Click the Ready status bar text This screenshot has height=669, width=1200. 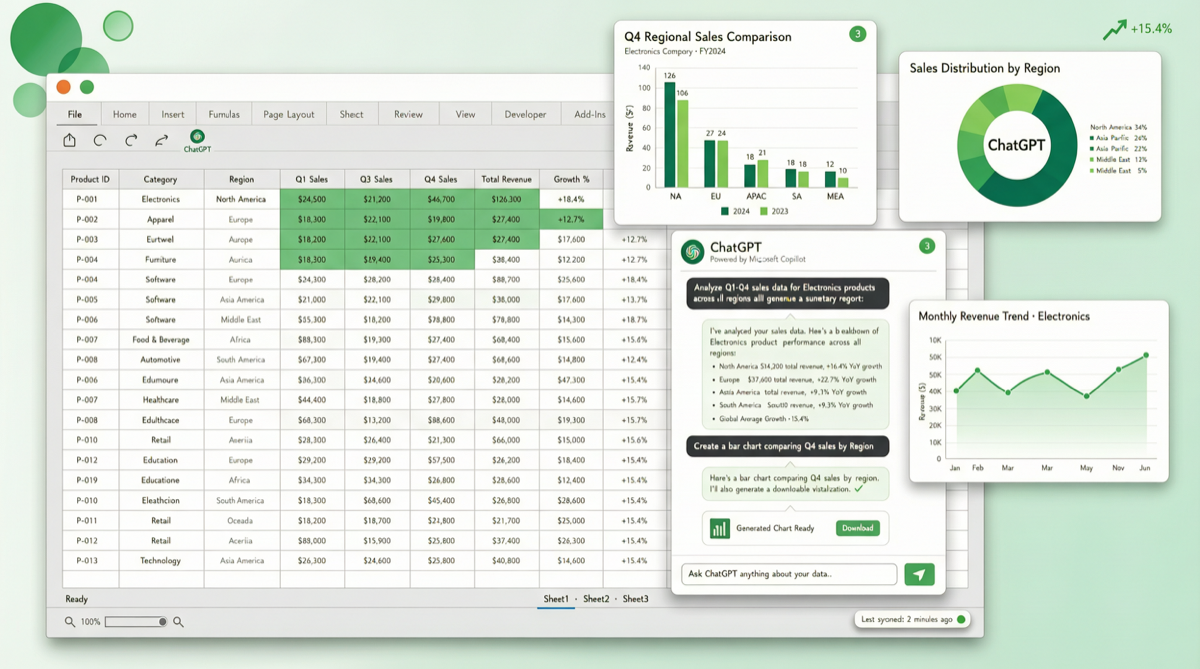click(x=77, y=599)
